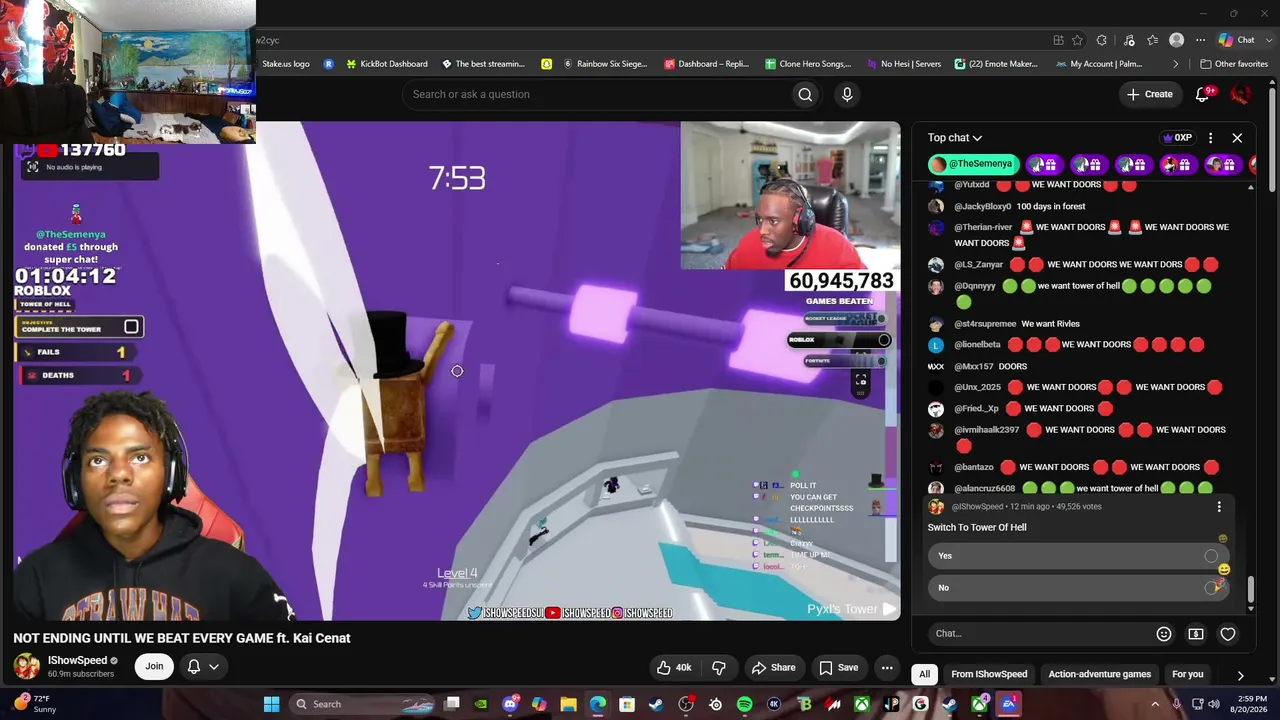Favorite this page with star icon
Image resolution: width=1280 pixels, height=720 pixels.
click(x=1077, y=40)
